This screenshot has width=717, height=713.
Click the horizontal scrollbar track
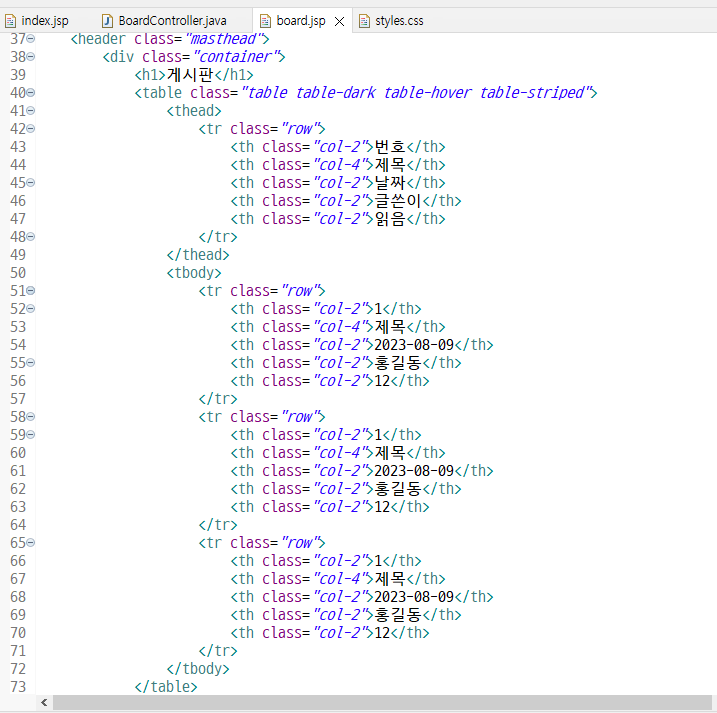(x=382, y=702)
